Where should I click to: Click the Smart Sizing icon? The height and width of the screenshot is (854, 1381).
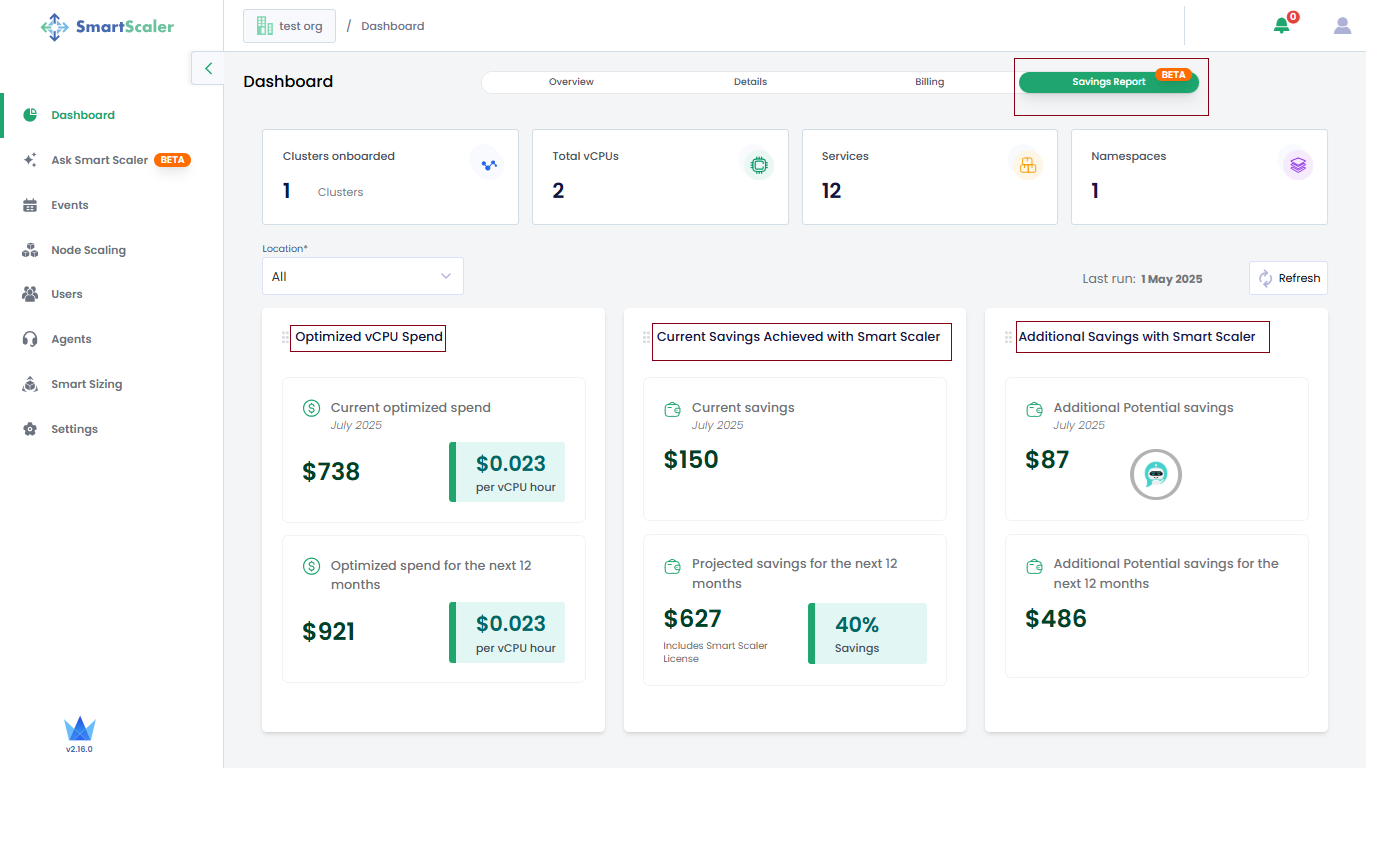point(30,384)
